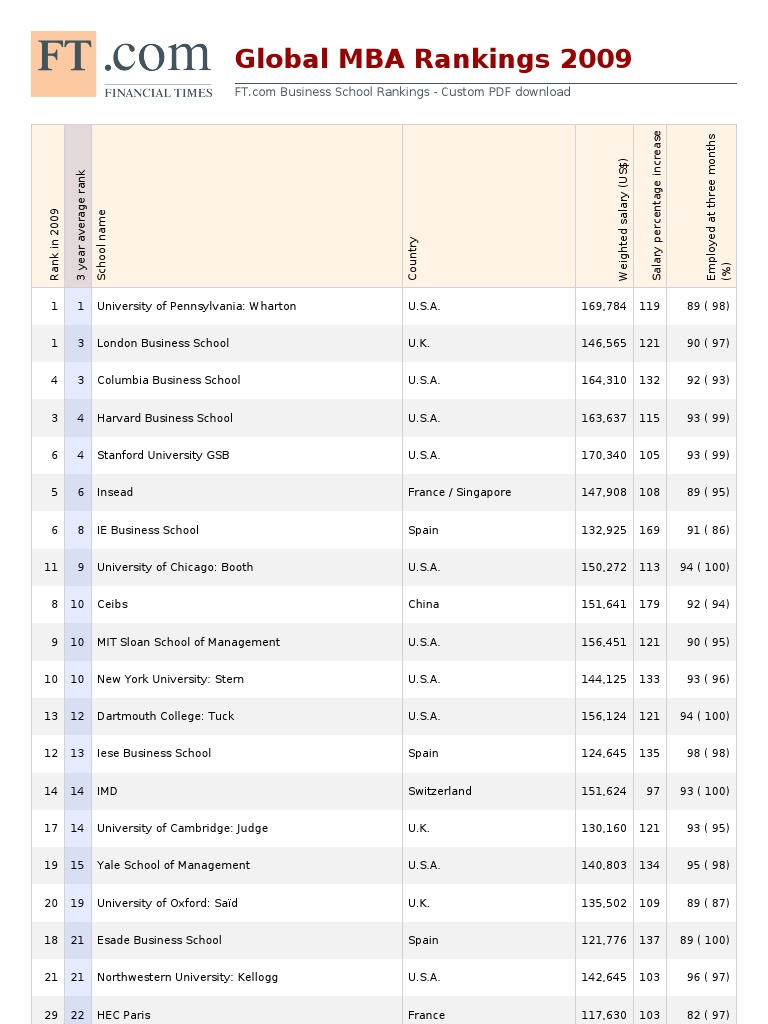Click the Stanford University GSB salary value 170,340
768x1024 pixels.
pos(603,455)
